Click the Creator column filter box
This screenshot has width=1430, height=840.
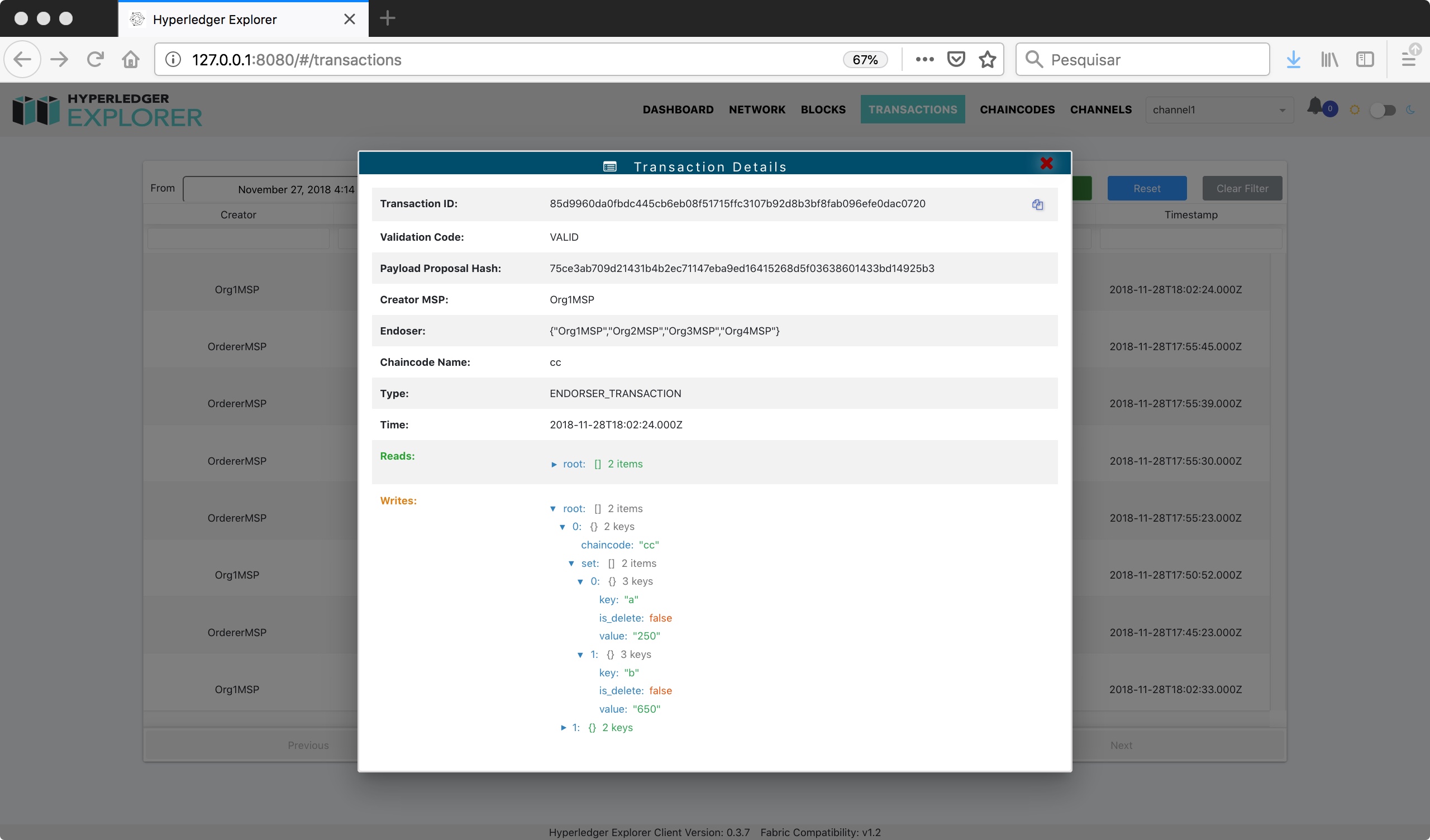tap(239, 238)
